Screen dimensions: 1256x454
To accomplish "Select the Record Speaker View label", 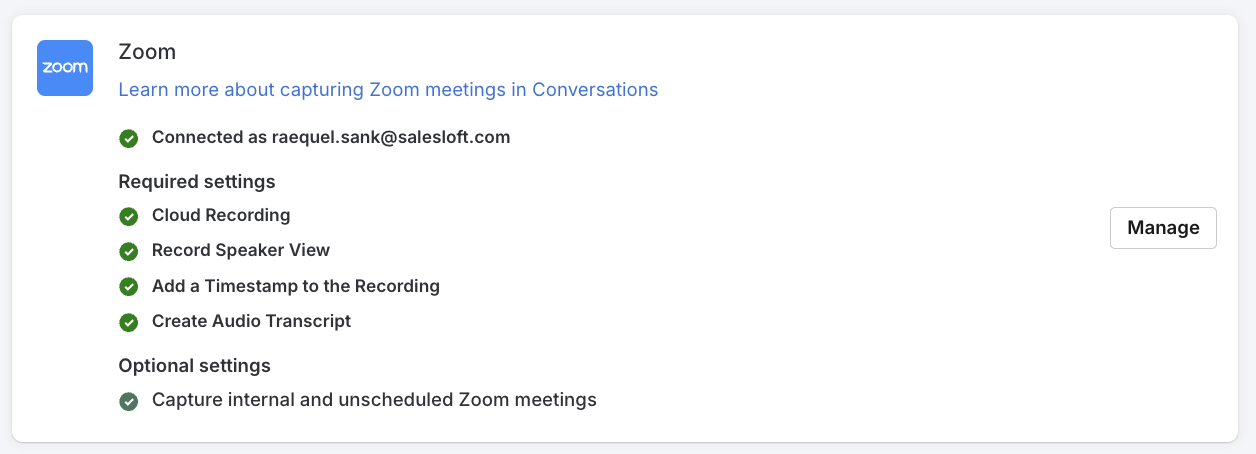I will [x=241, y=250].
